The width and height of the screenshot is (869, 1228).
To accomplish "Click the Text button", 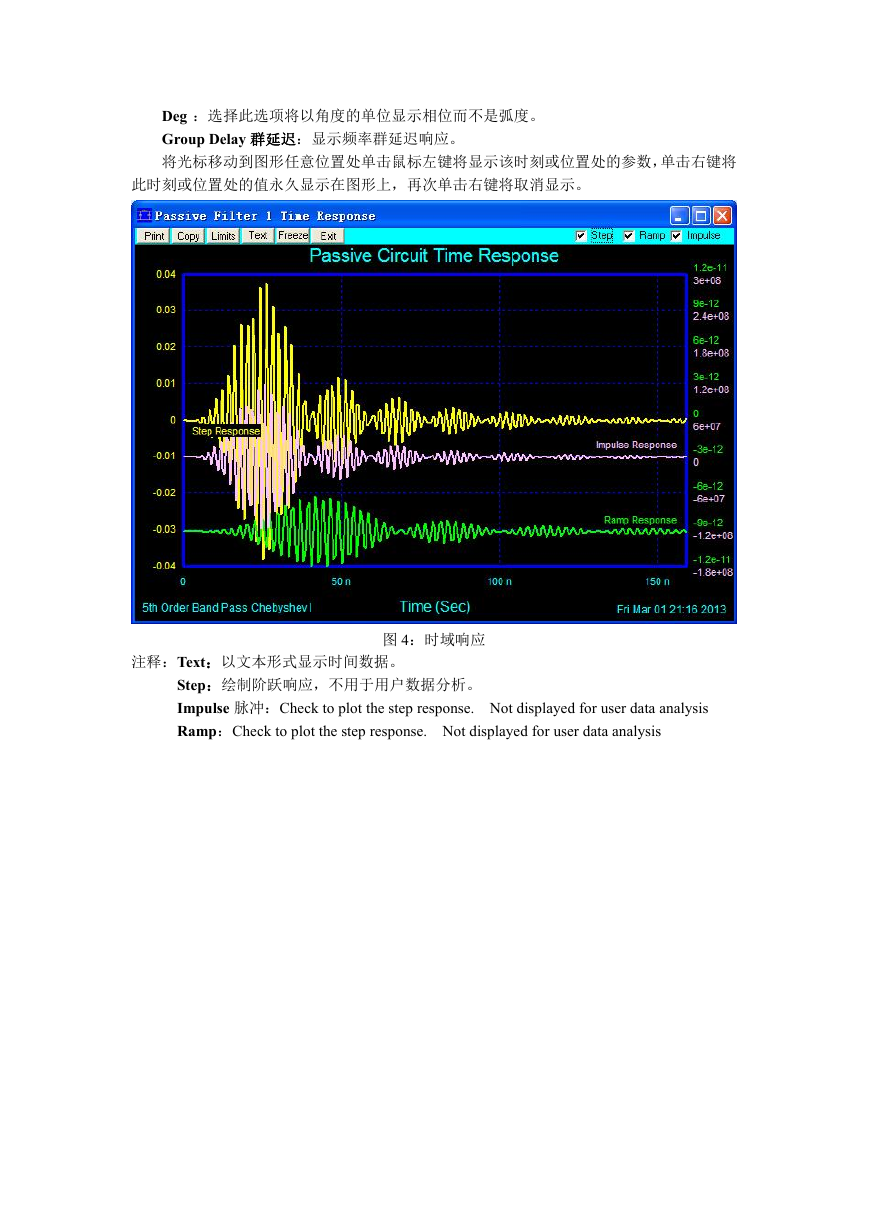I will click(258, 236).
